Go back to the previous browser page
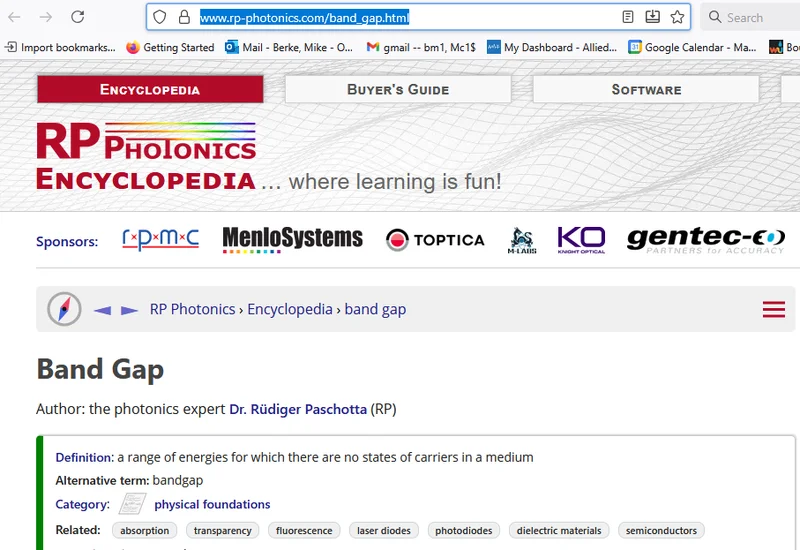 [14, 17]
